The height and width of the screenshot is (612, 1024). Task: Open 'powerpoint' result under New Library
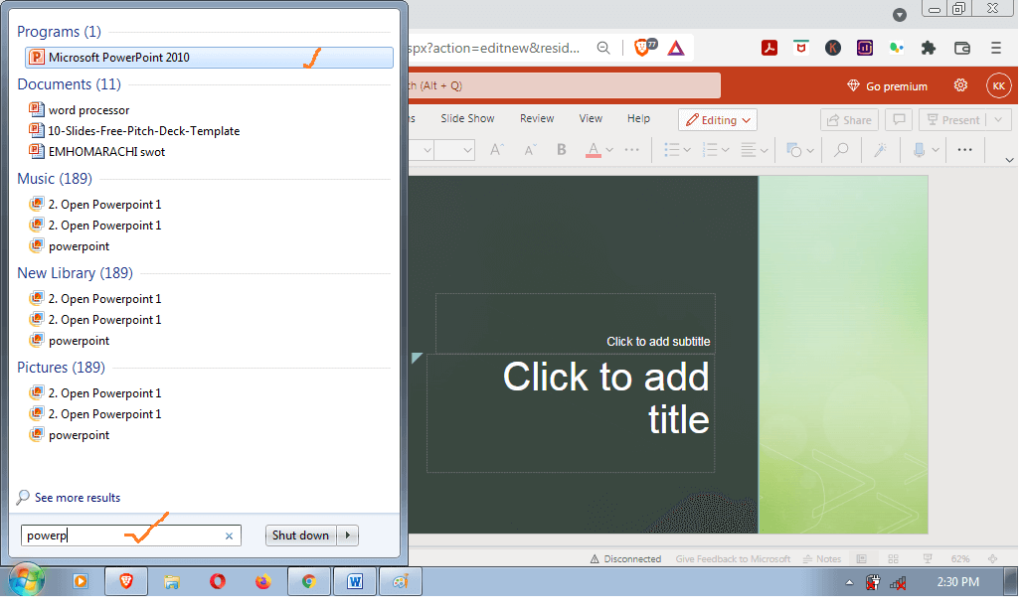[x=78, y=341]
